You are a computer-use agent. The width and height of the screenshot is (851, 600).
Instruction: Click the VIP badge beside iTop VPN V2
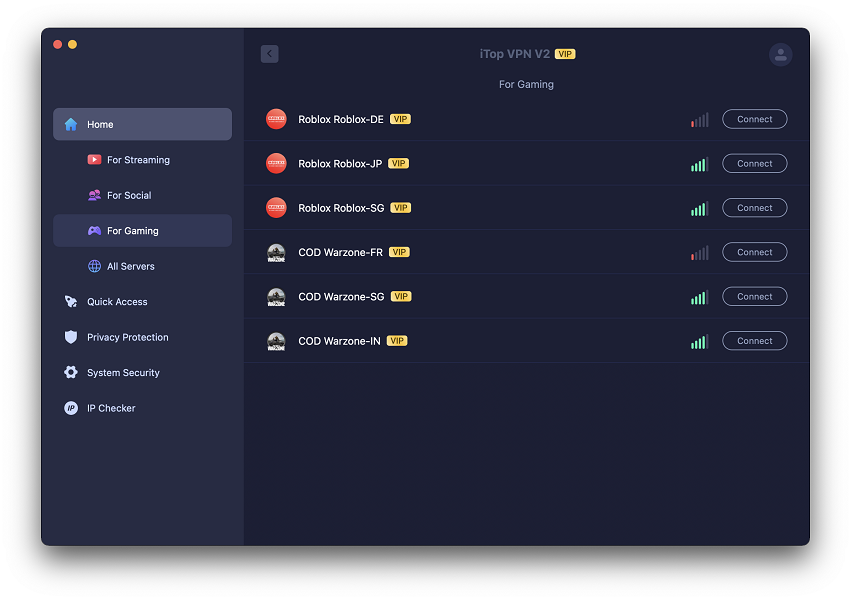point(565,54)
